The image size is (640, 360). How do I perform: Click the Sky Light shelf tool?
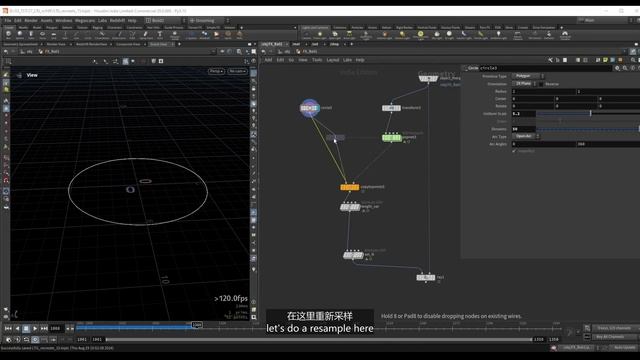tap(437, 35)
